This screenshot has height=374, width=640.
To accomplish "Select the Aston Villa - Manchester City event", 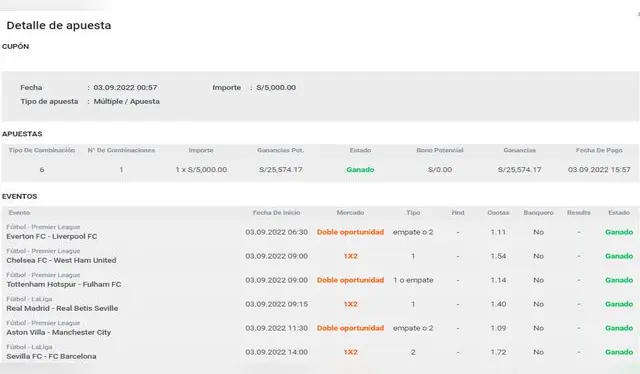I will point(58,332).
